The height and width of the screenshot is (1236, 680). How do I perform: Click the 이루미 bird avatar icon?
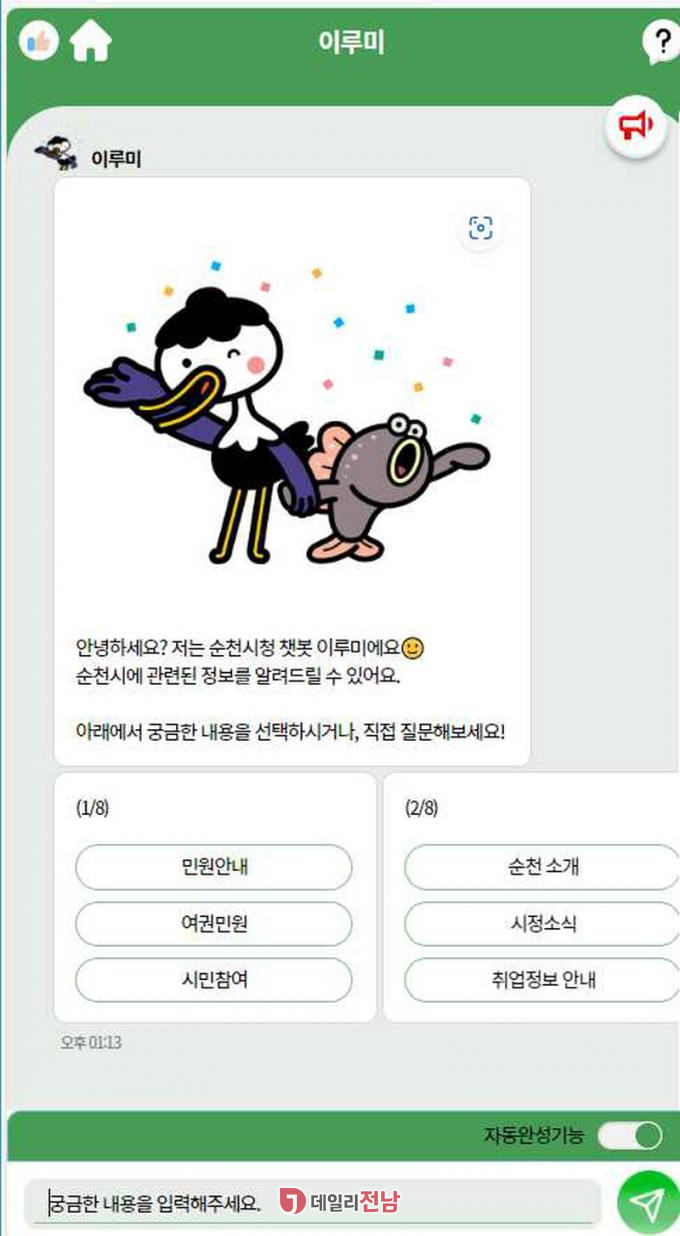click(x=56, y=153)
